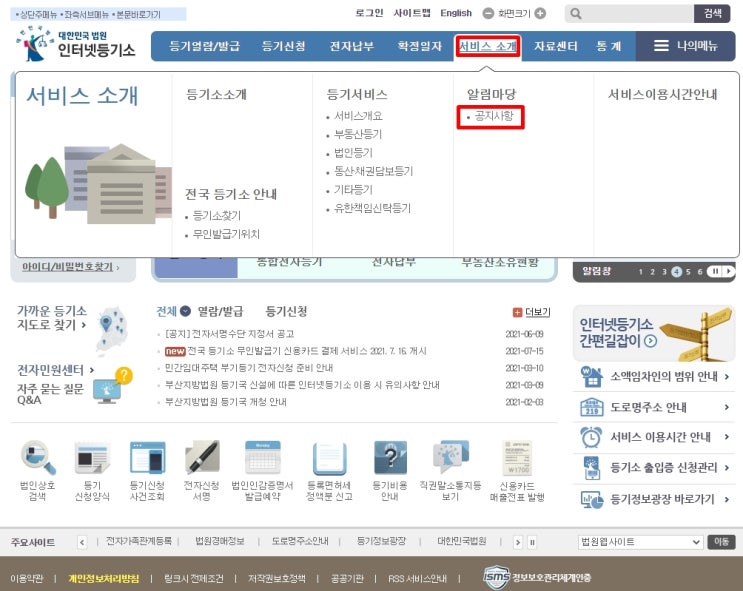Click the 등록면허세 정액분 신고 icon
Screen dimensions: 743x591
click(x=329, y=458)
